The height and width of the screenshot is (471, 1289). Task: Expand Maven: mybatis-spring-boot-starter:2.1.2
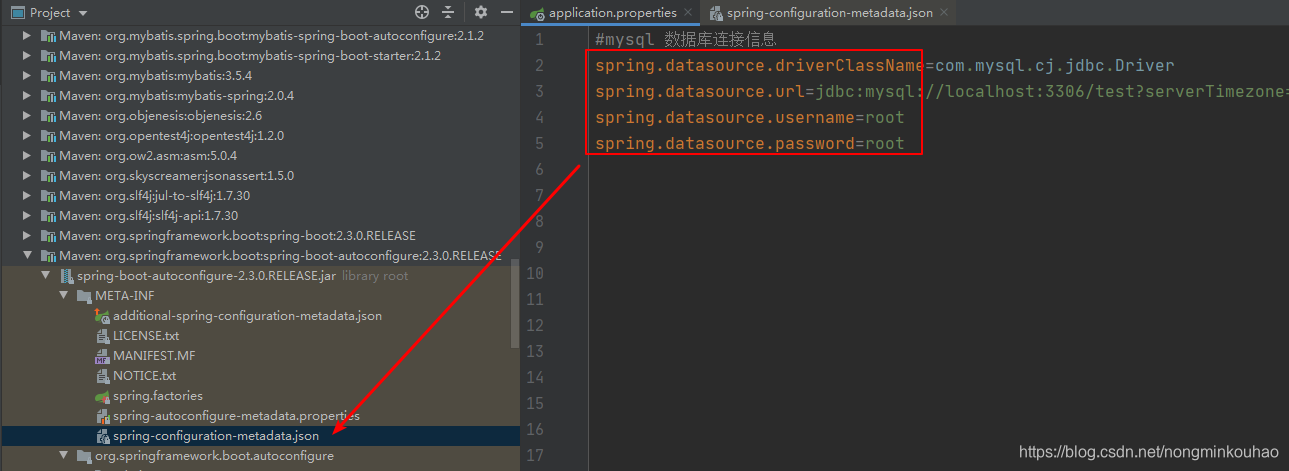coord(27,55)
